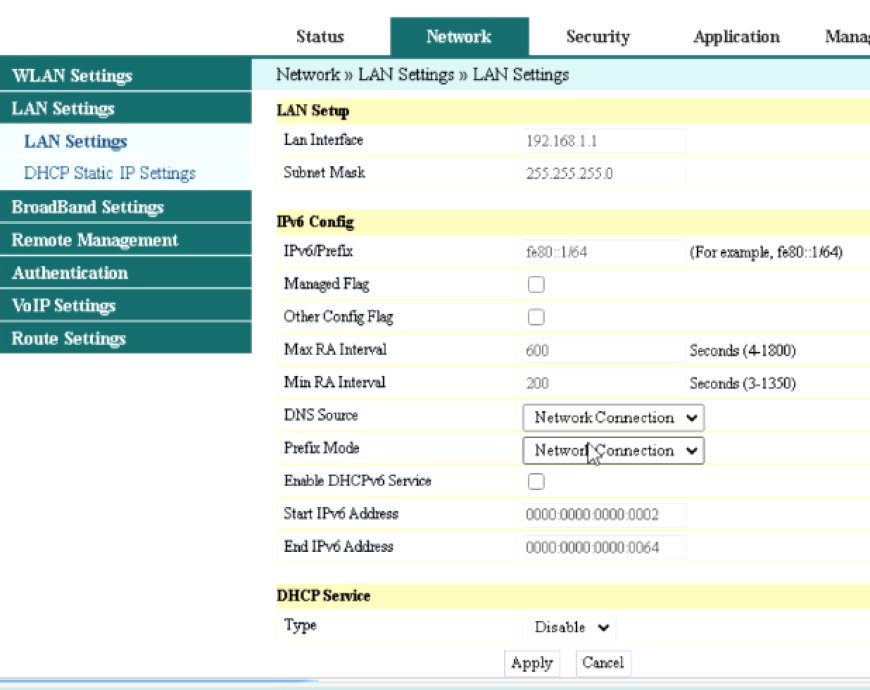Image resolution: width=870 pixels, height=690 pixels.
Task: Click the 'Enable DHCPv6 Service' label
Action: 357,480
